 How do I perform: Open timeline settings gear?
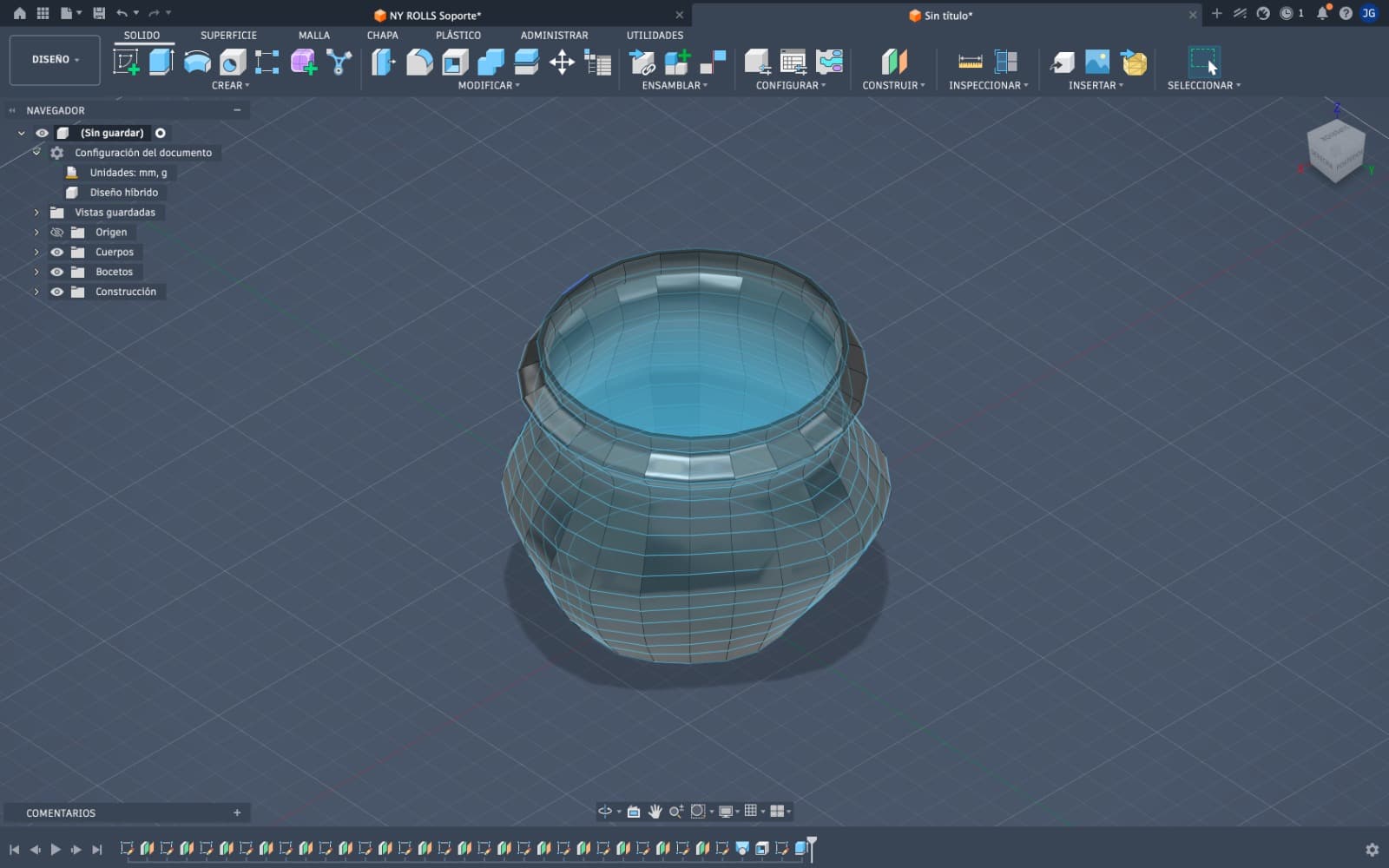coord(1372,850)
